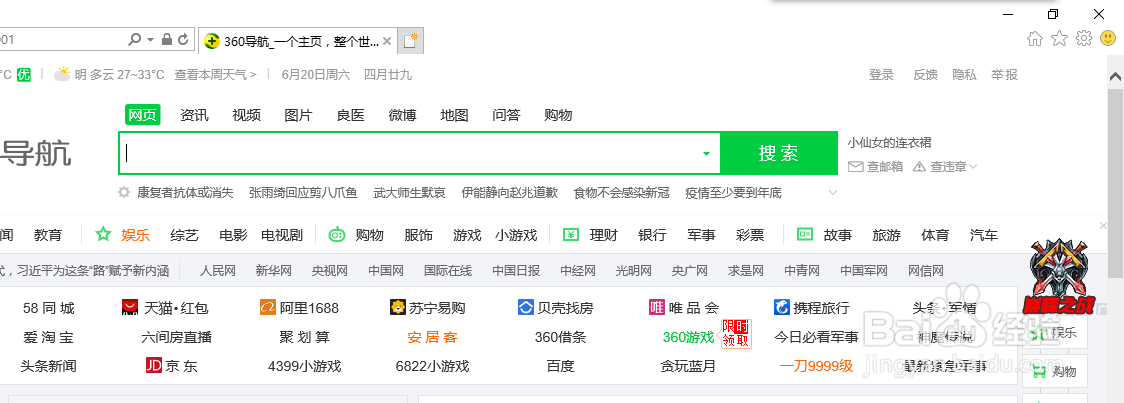Open the green 360游戏 link
The image size is (1124, 403).
coord(688,337)
